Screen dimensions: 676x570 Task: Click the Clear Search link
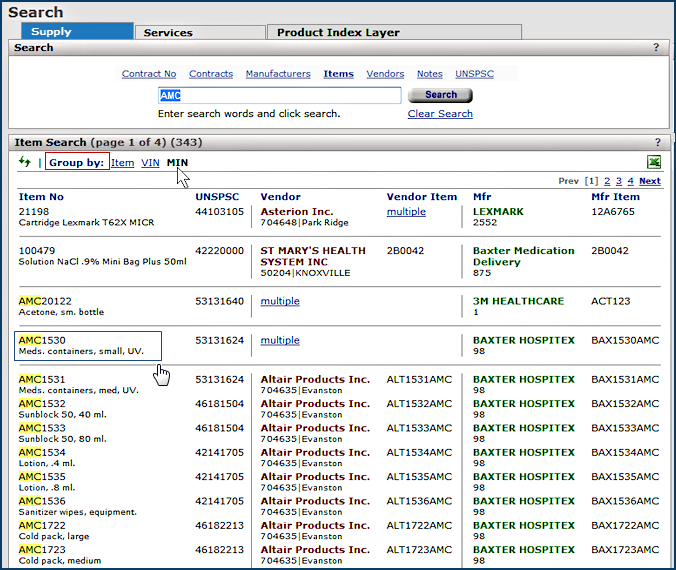coord(440,114)
